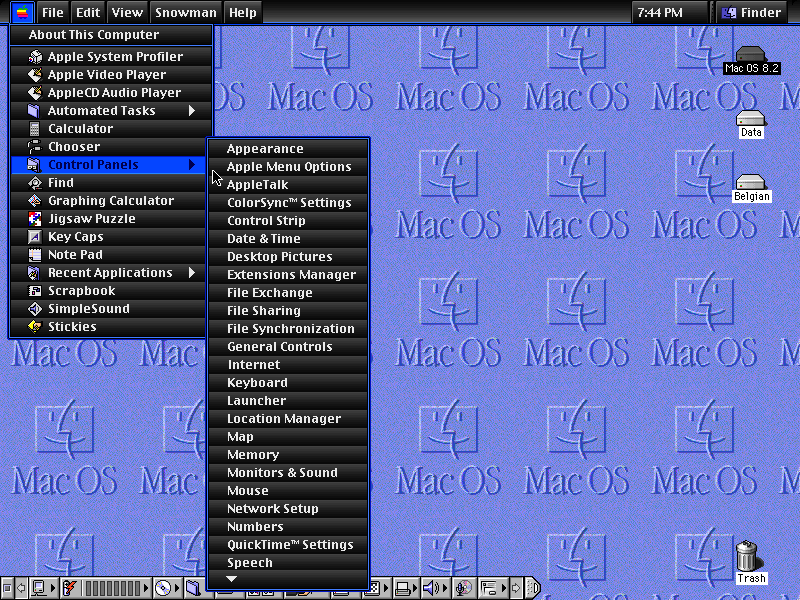
Task: Open Extensions Manager
Action: 288,274
